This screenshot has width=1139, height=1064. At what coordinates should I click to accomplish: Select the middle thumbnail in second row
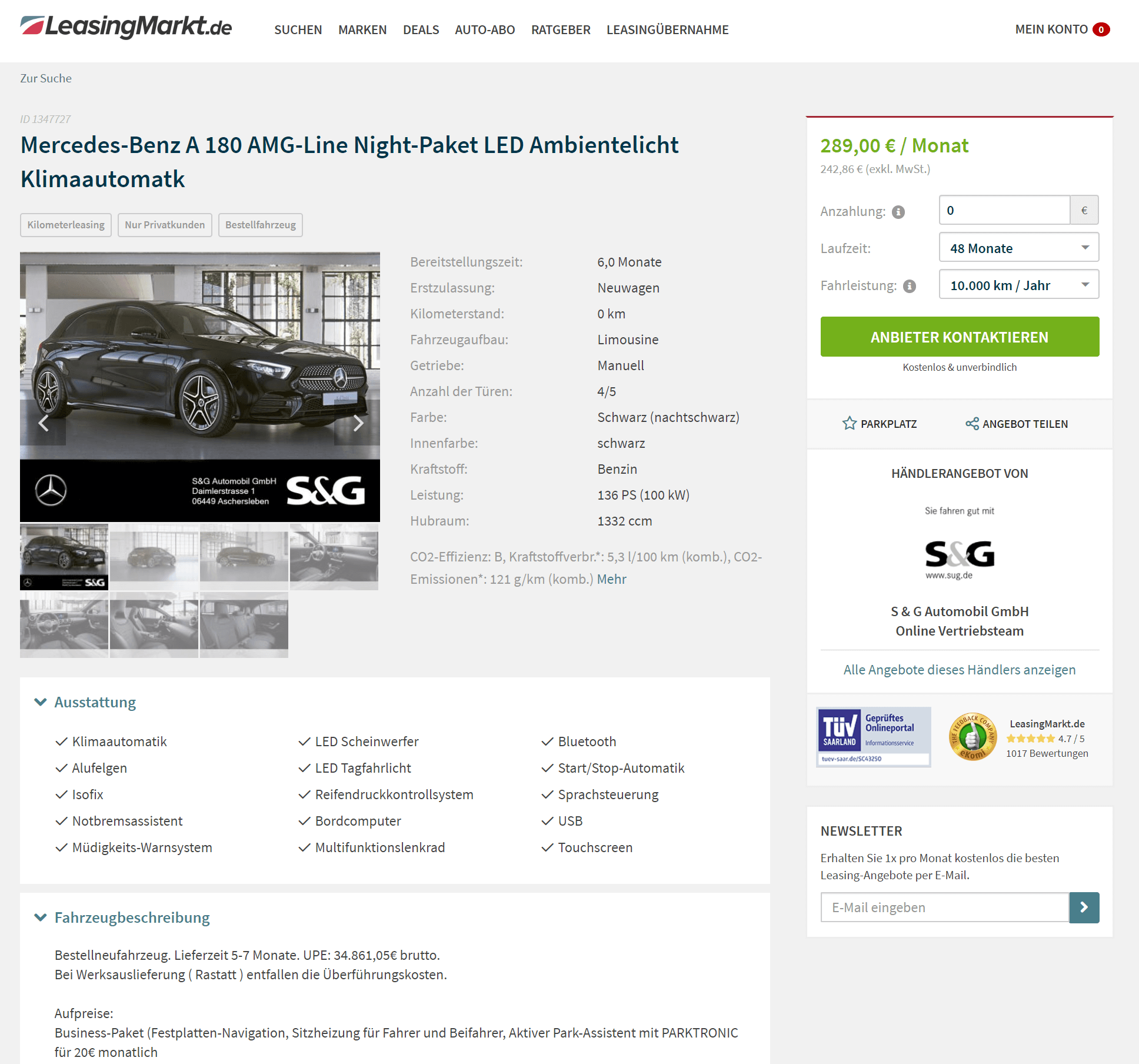pos(154,625)
